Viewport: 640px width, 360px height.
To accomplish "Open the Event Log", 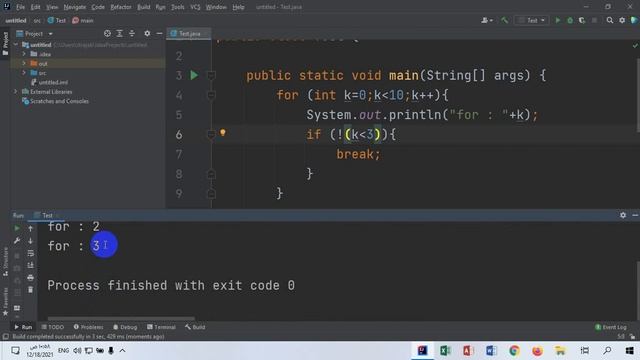I will point(611,327).
